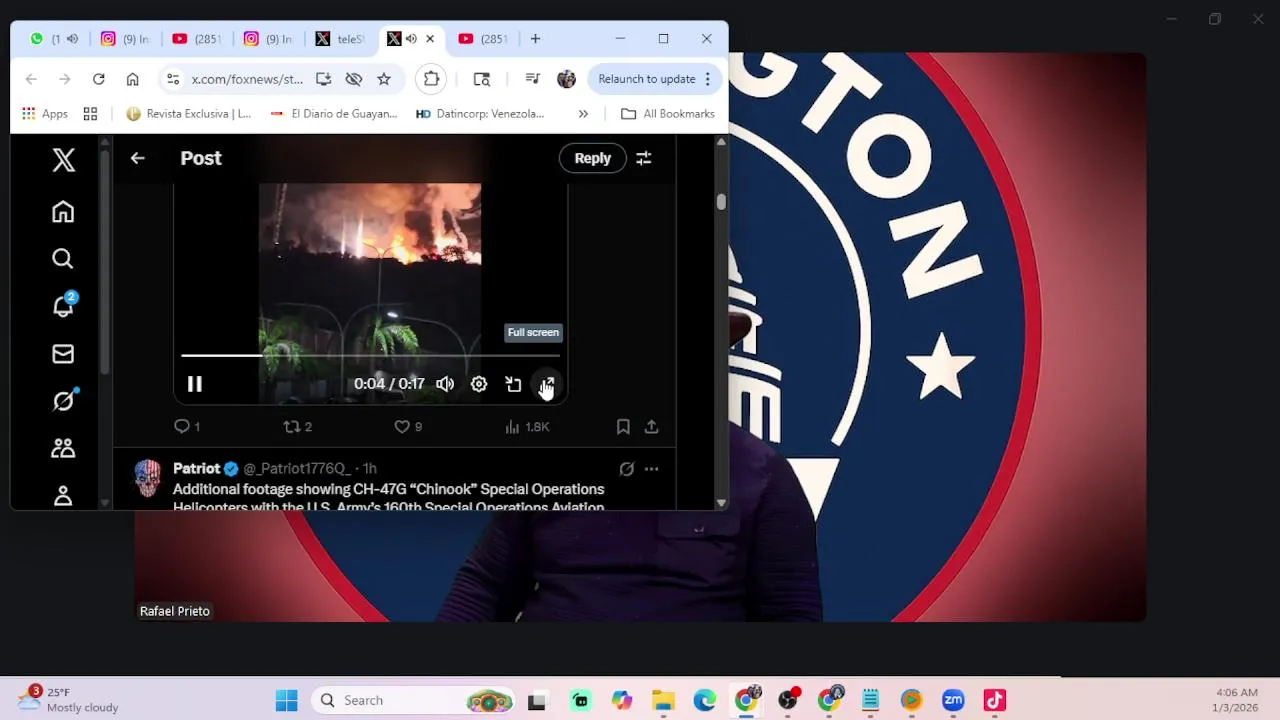Open Extensions puzzle icon in Chrome
Viewport: 1280px width, 720px height.
pyautogui.click(x=431, y=79)
